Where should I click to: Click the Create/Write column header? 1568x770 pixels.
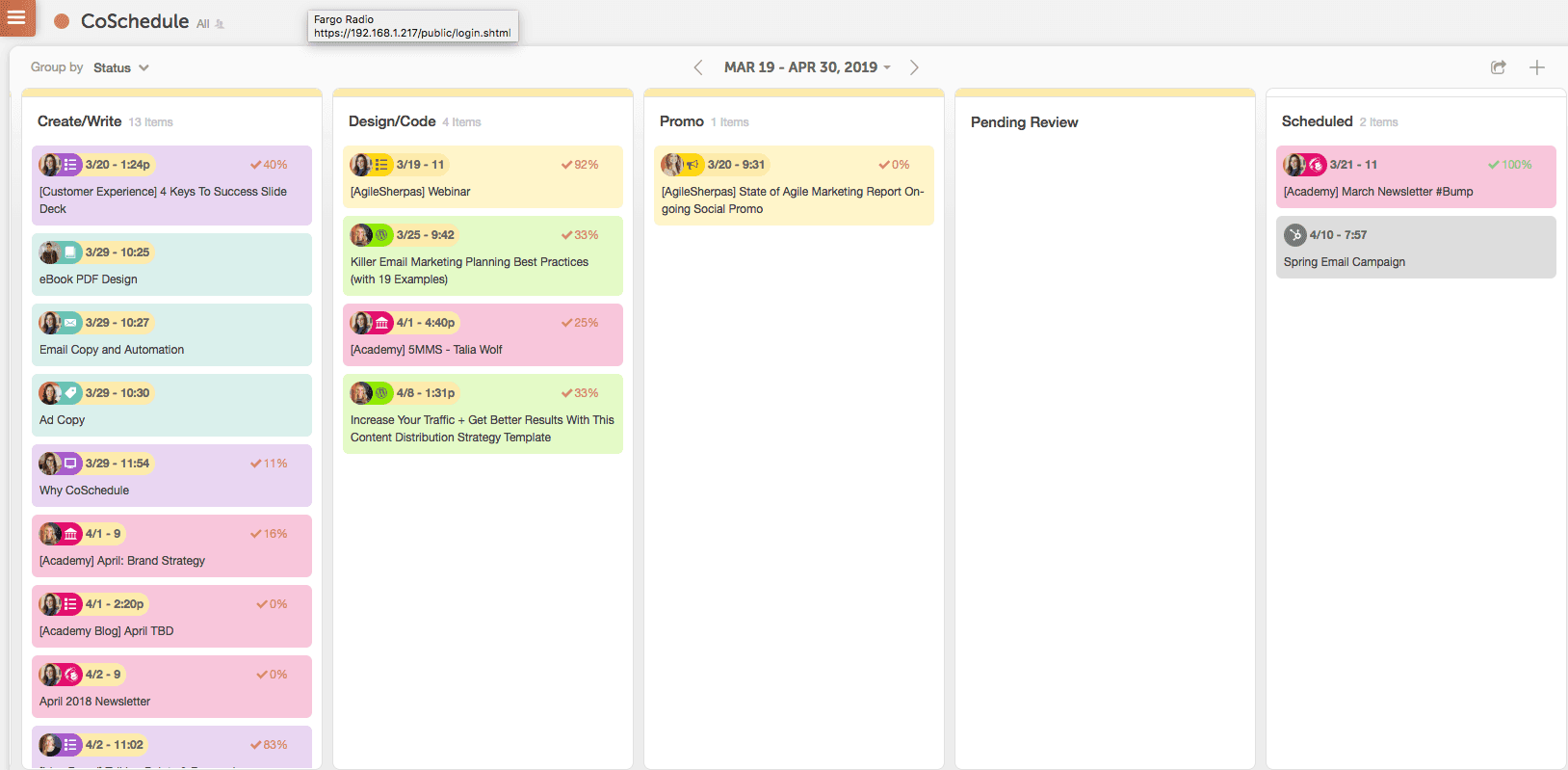(x=79, y=121)
